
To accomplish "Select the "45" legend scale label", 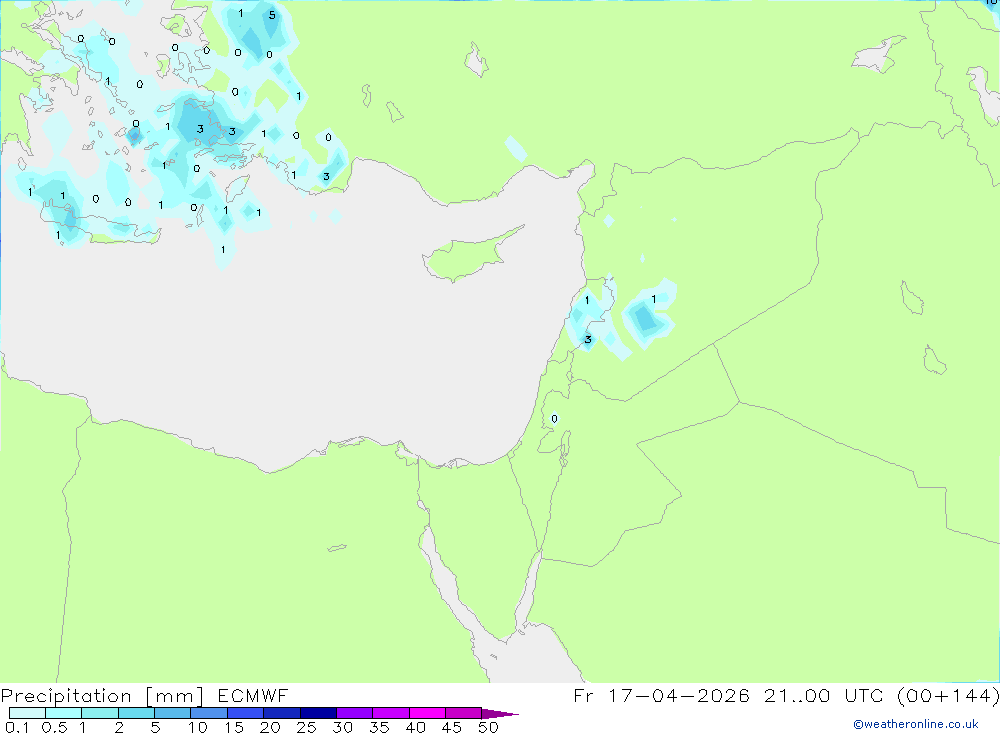I will click(x=452, y=727).
